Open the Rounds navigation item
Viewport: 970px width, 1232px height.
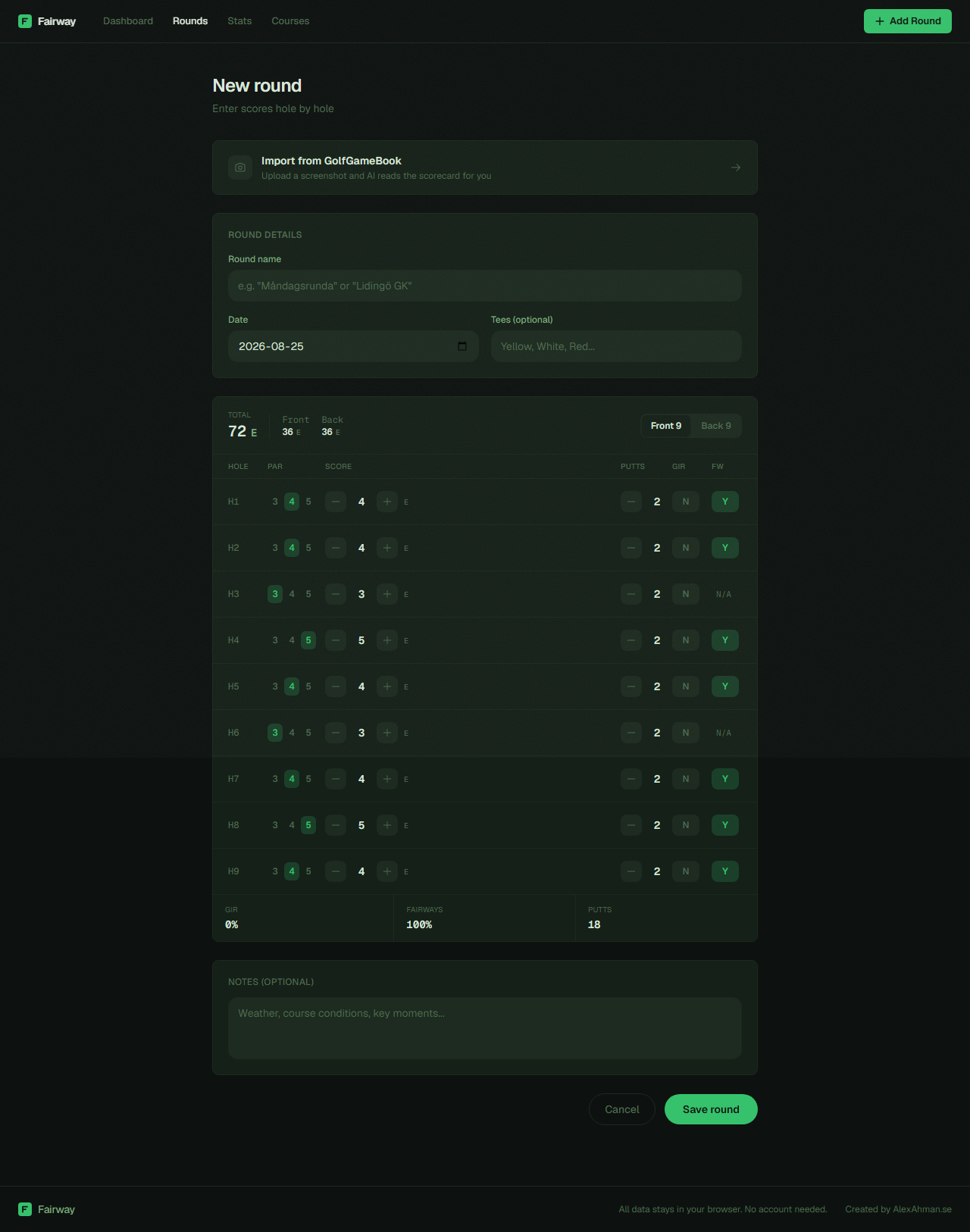190,21
